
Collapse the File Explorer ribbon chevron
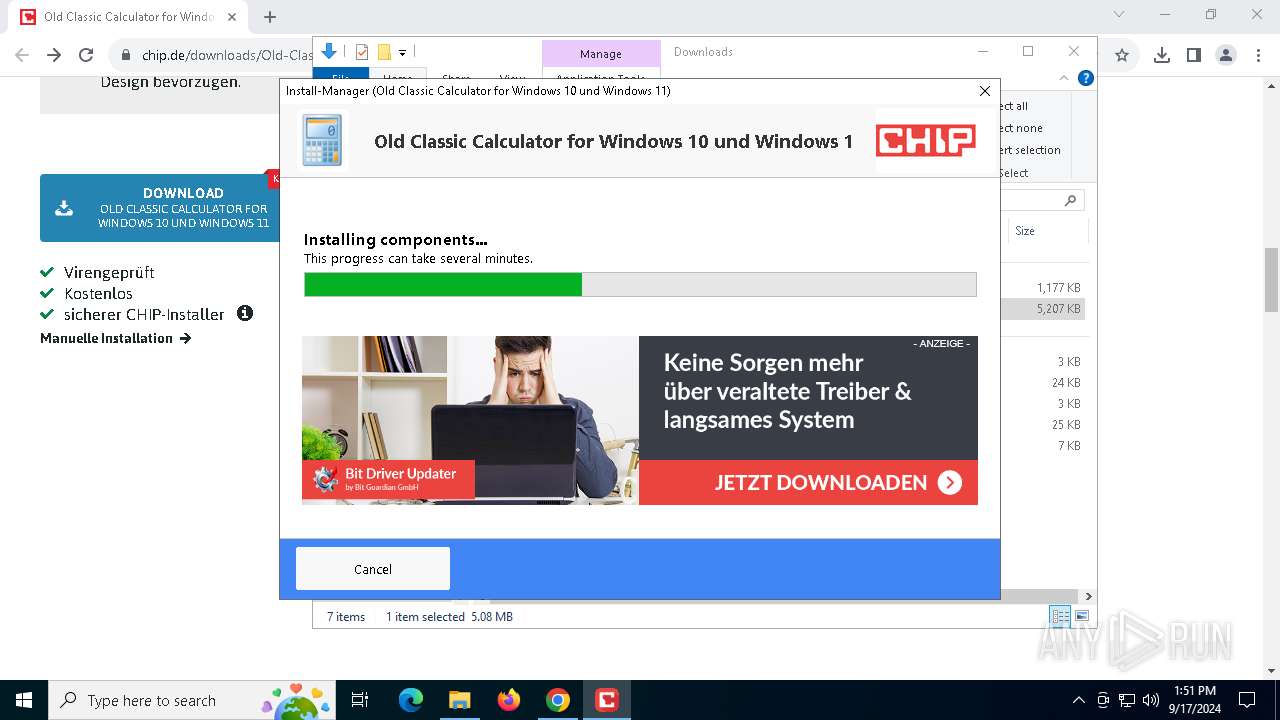point(1064,78)
